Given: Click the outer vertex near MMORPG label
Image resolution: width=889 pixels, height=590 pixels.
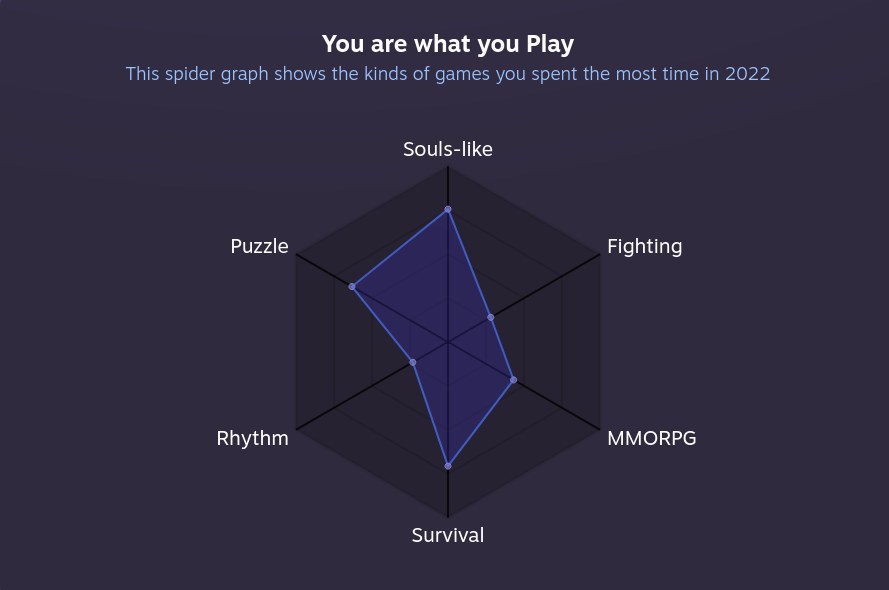Looking at the screenshot, I should point(599,429).
